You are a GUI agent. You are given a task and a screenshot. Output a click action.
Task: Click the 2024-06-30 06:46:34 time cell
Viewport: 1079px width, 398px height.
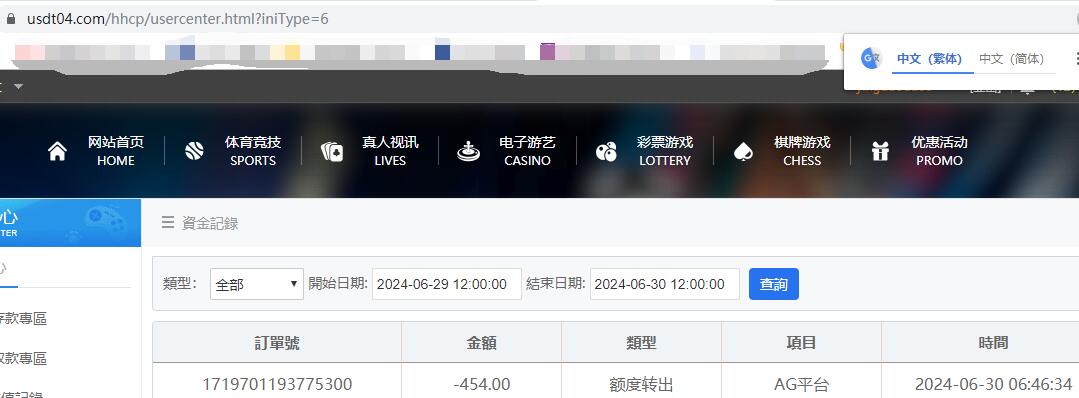tap(993, 384)
